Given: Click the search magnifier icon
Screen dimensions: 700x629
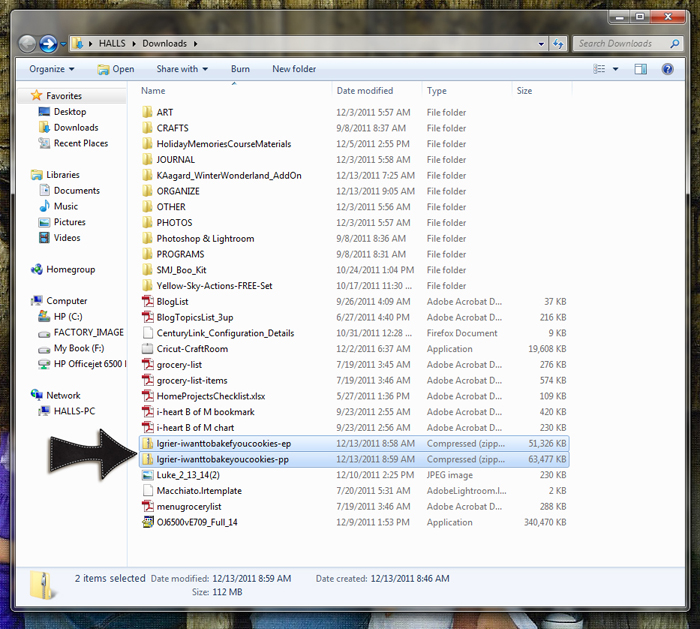Looking at the screenshot, I should (x=675, y=44).
